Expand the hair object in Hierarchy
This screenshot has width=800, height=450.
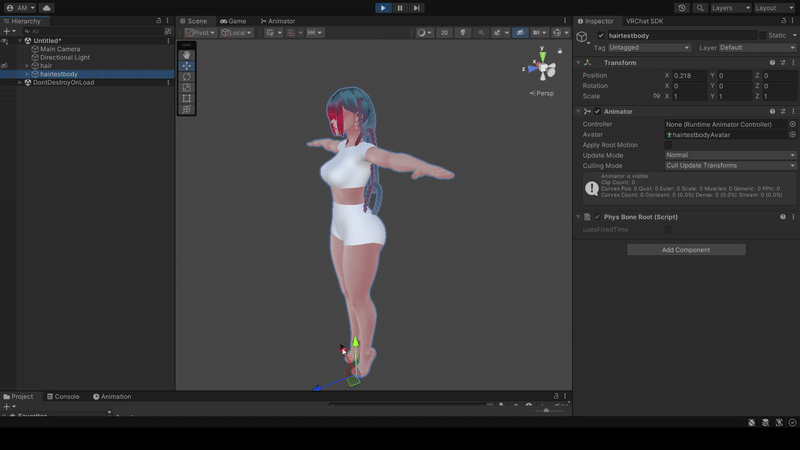(28, 66)
